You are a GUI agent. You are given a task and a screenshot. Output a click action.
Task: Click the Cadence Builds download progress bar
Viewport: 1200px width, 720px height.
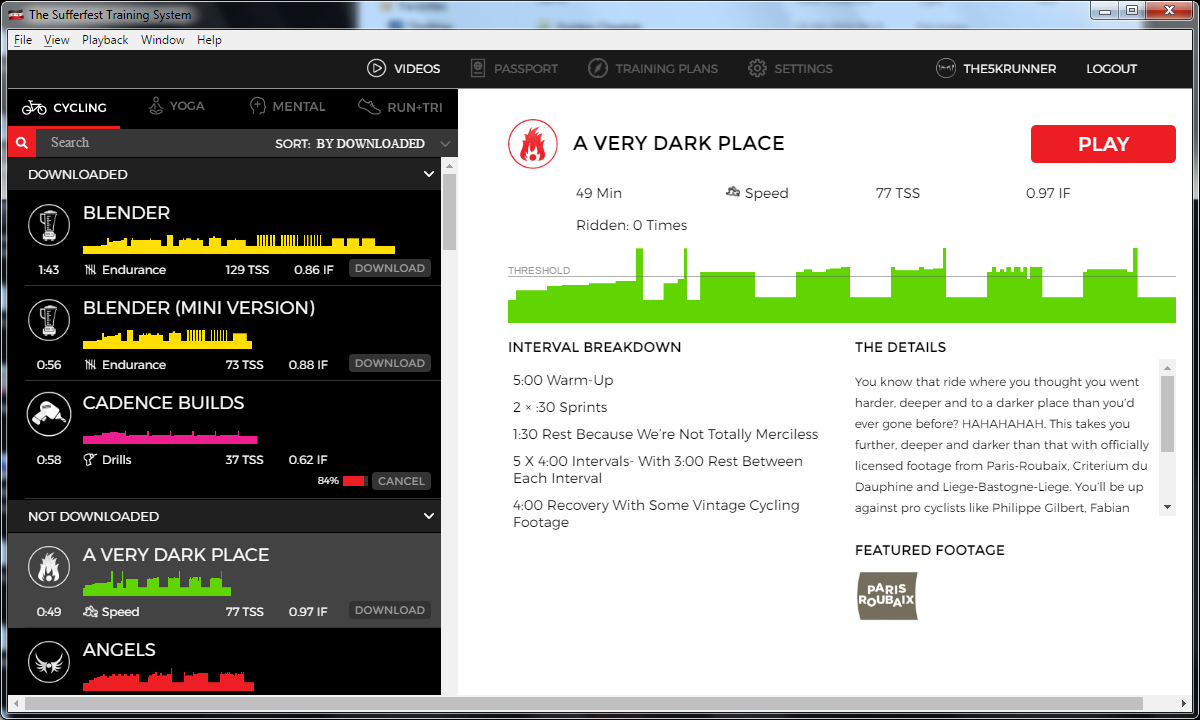(355, 481)
